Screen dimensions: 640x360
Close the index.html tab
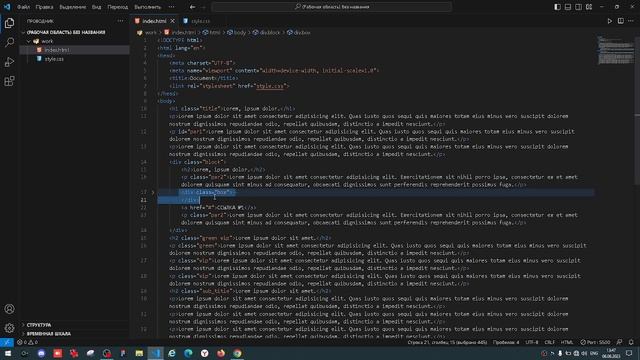173,21
